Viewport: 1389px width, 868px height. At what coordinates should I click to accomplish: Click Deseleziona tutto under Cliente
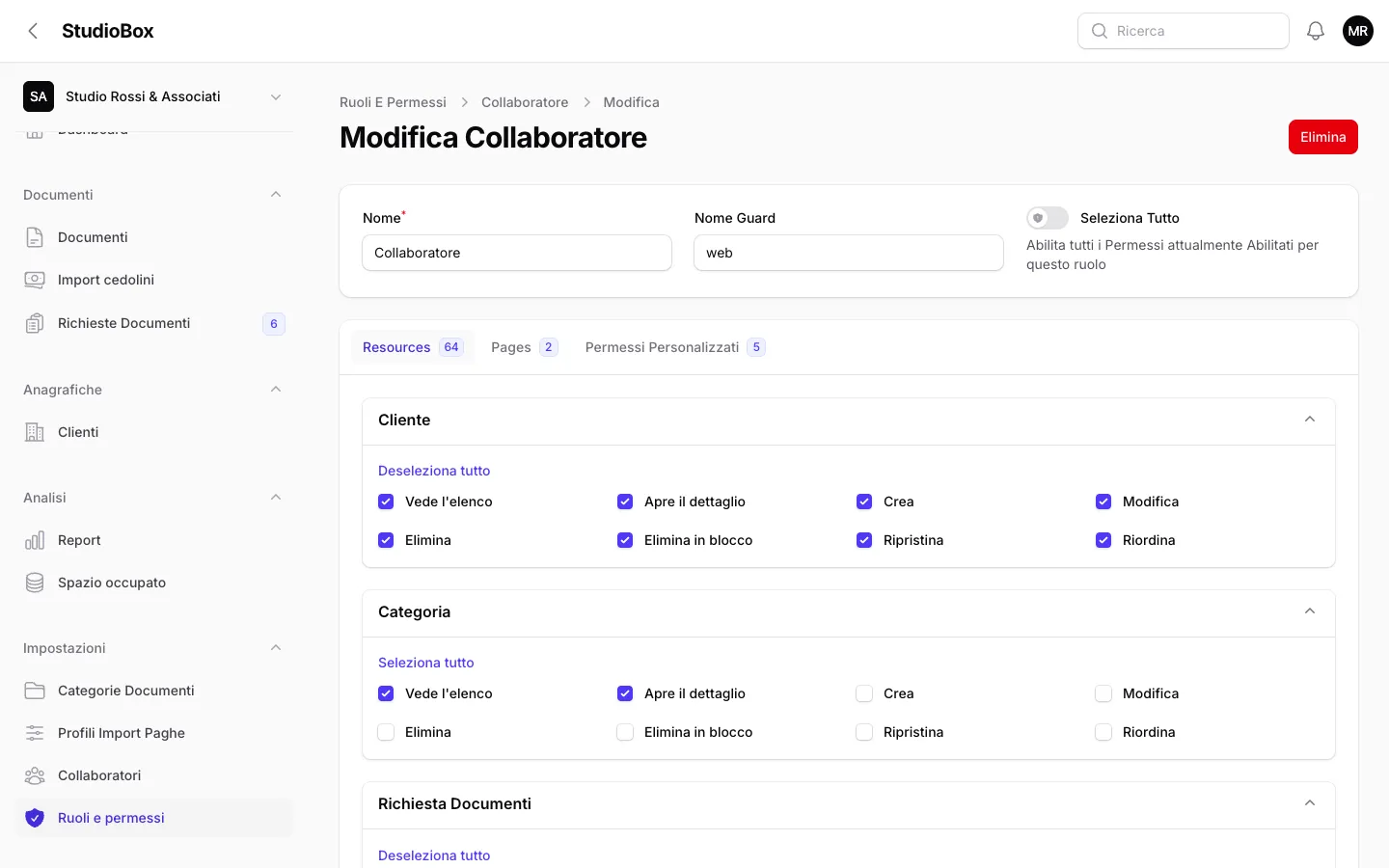(x=434, y=471)
